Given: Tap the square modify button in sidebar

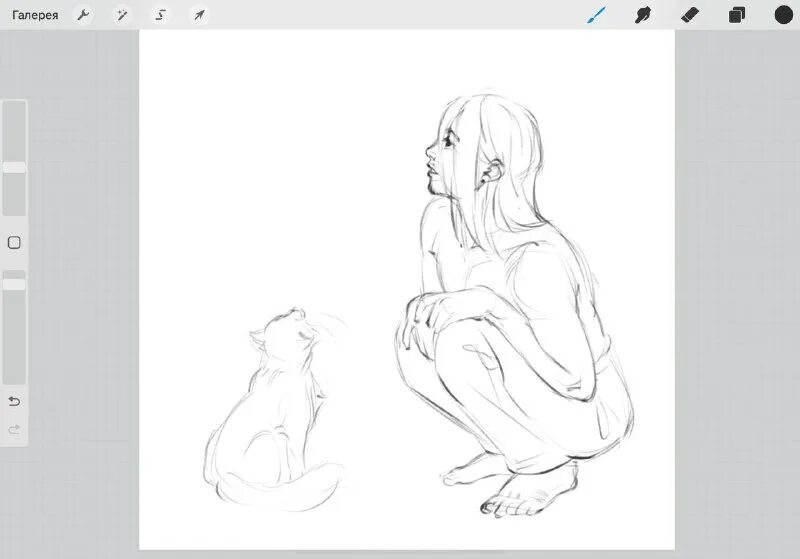Looking at the screenshot, I should [14, 242].
